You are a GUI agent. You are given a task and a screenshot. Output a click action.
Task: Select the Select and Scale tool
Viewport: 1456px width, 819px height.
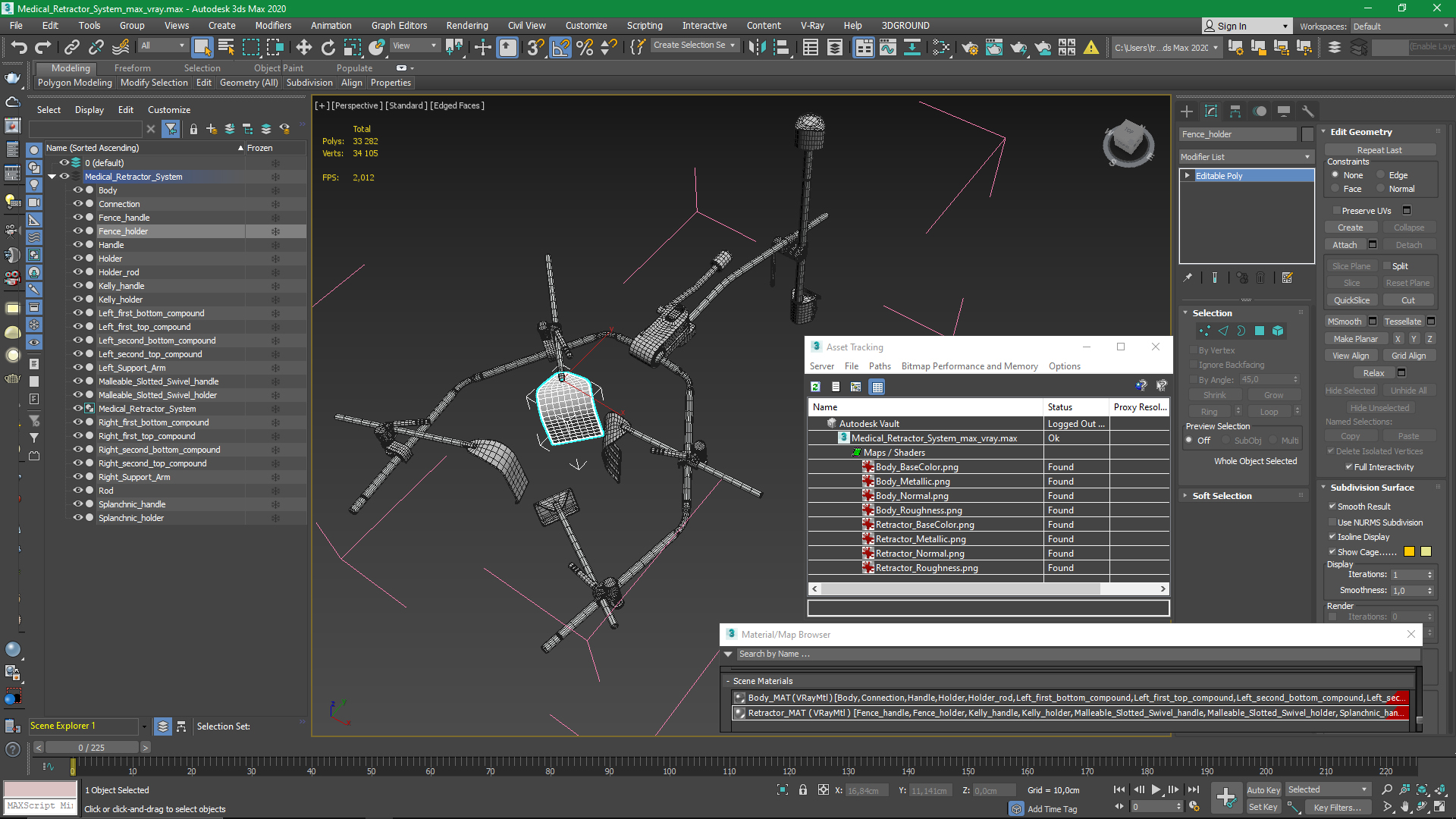353,47
